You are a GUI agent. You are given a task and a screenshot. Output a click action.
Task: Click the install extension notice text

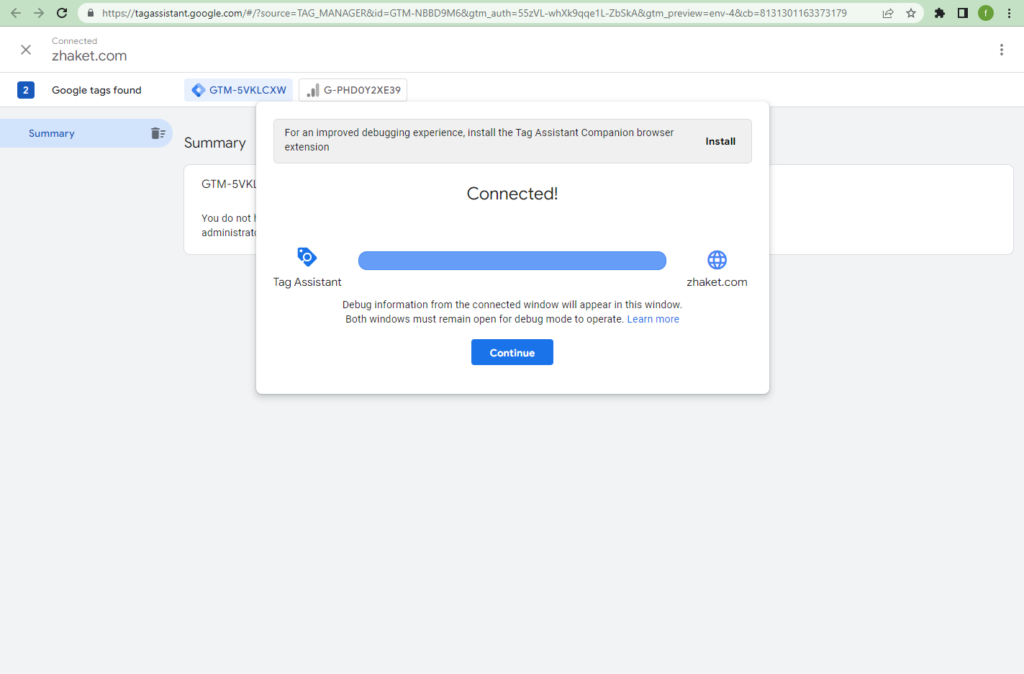pos(479,140)
